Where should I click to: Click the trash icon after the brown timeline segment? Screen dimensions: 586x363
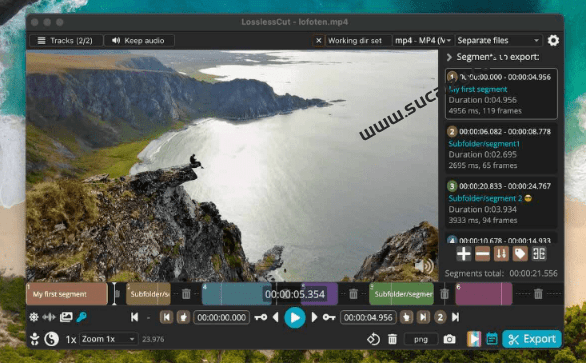186,294
